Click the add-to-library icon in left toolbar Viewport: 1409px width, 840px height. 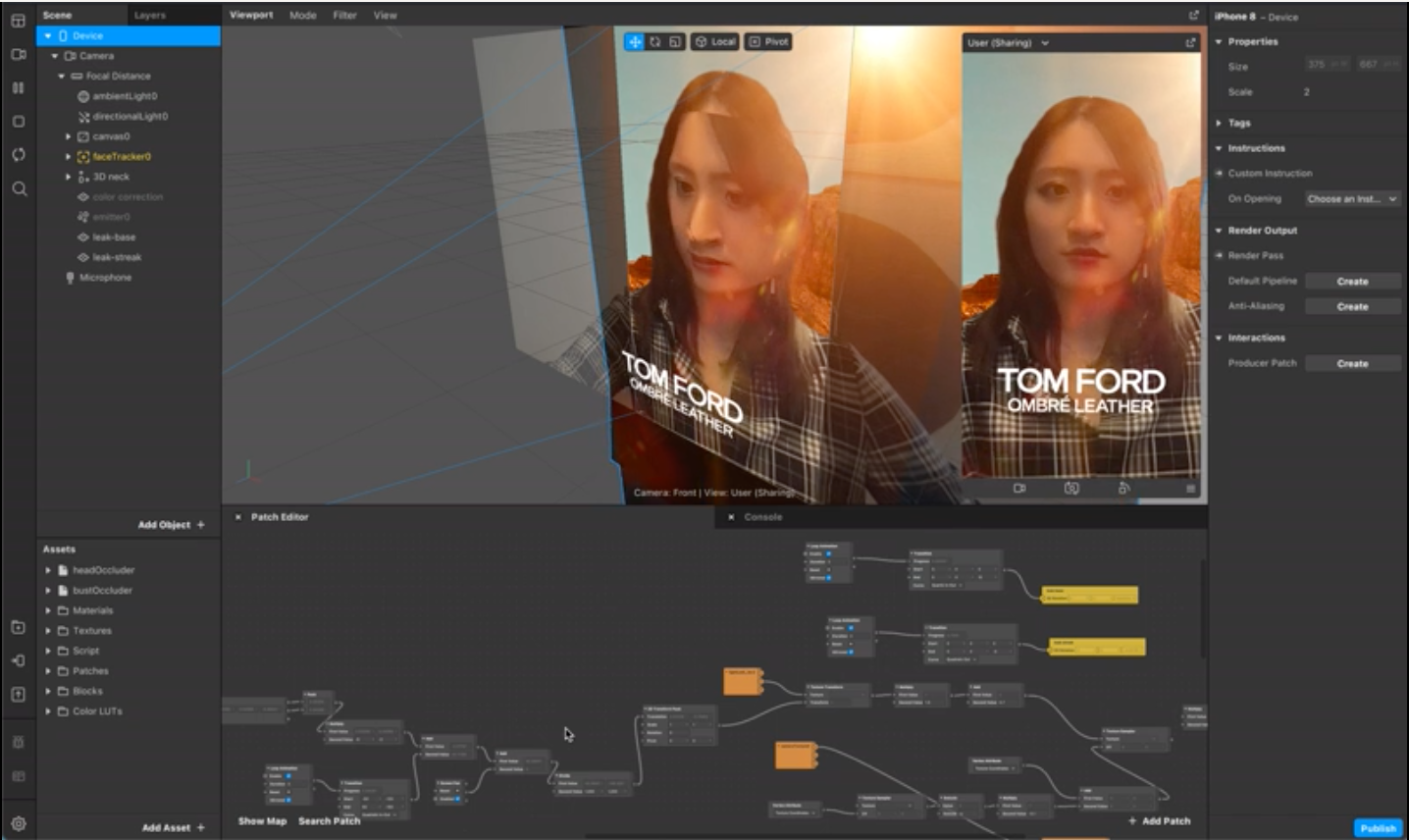pos(18,627)
